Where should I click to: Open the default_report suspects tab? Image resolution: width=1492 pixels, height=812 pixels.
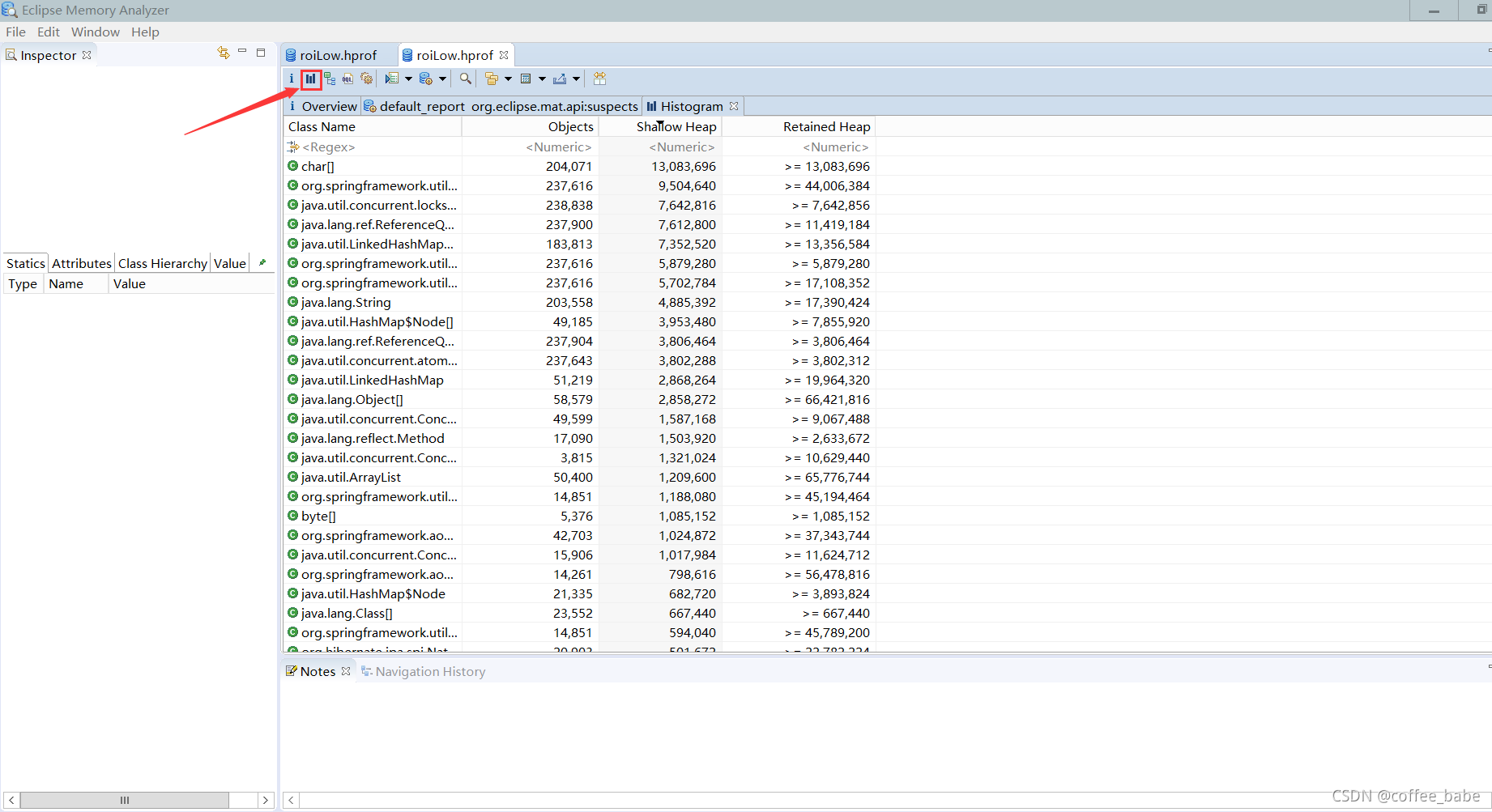click(x=501, y=106)
